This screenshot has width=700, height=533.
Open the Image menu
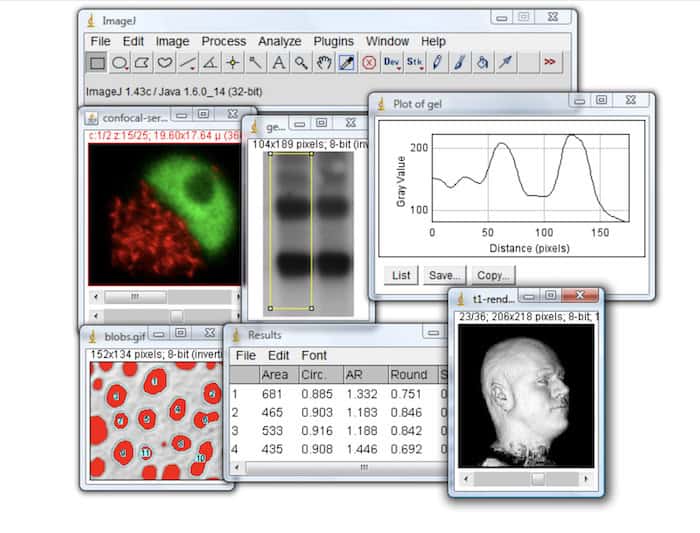click(172, 42)
